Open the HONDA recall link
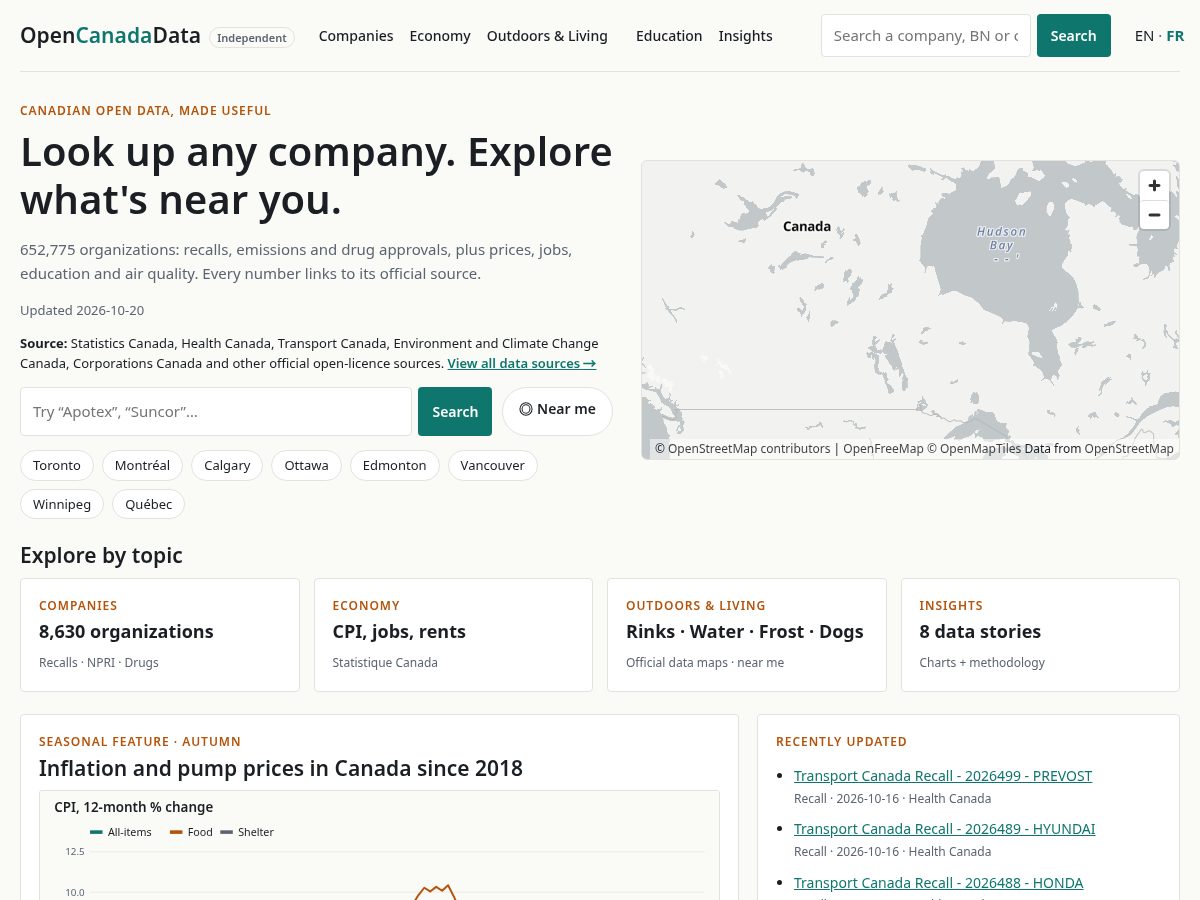 pos(938,883)
